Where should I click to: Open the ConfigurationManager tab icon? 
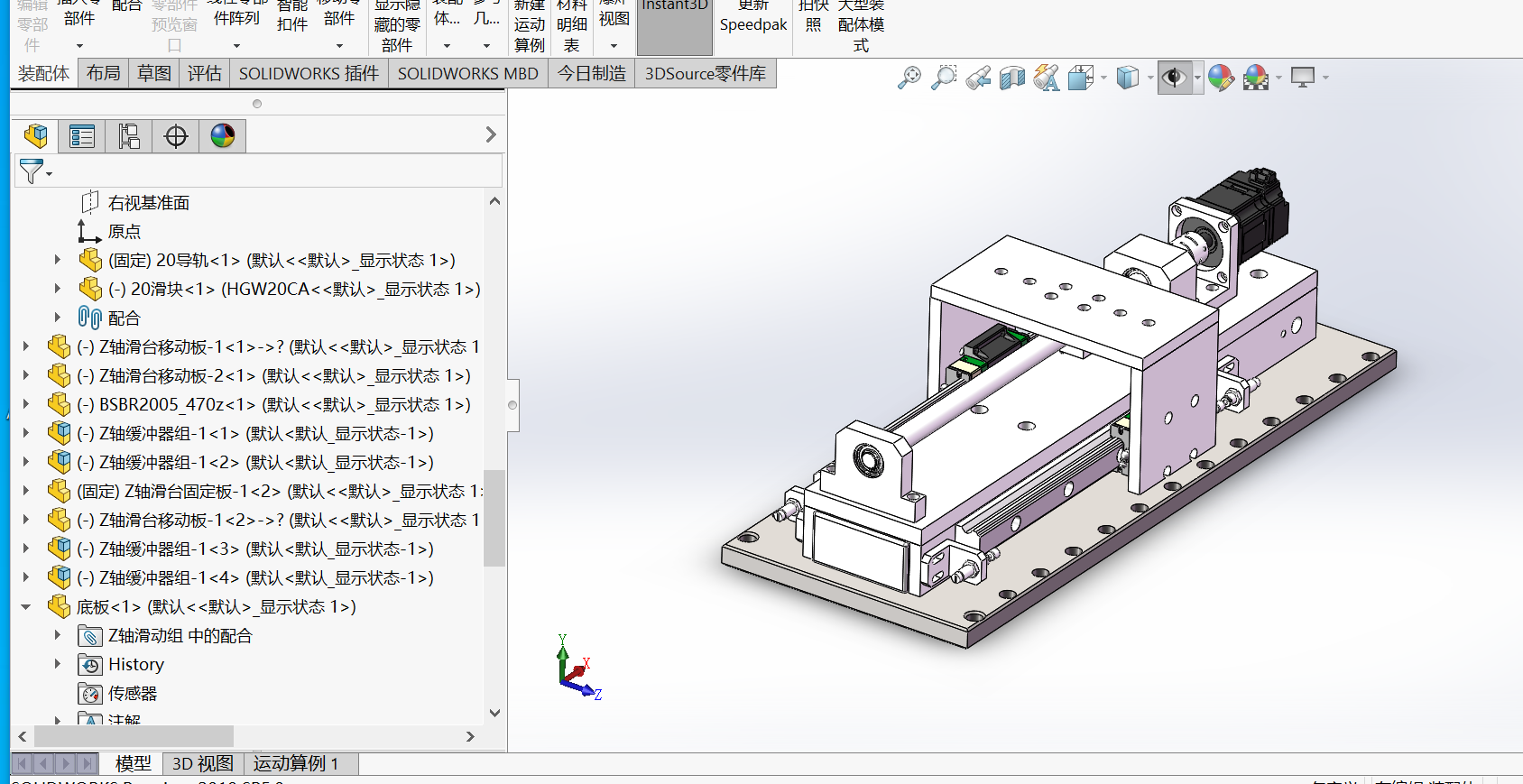(x=129, y=136)
